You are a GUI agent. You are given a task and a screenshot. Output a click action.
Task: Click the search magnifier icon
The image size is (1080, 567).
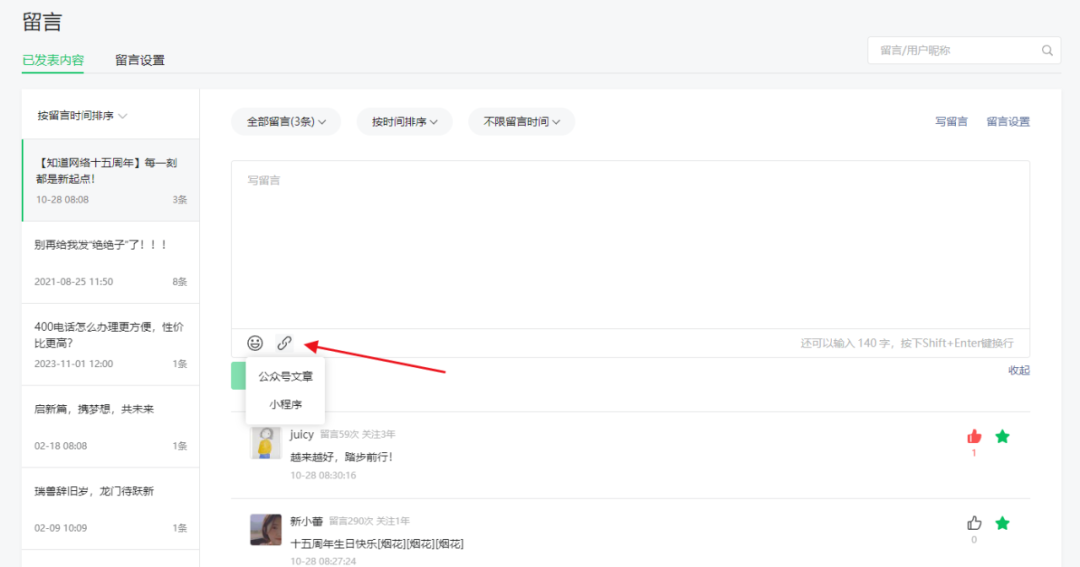(1047, 50)
